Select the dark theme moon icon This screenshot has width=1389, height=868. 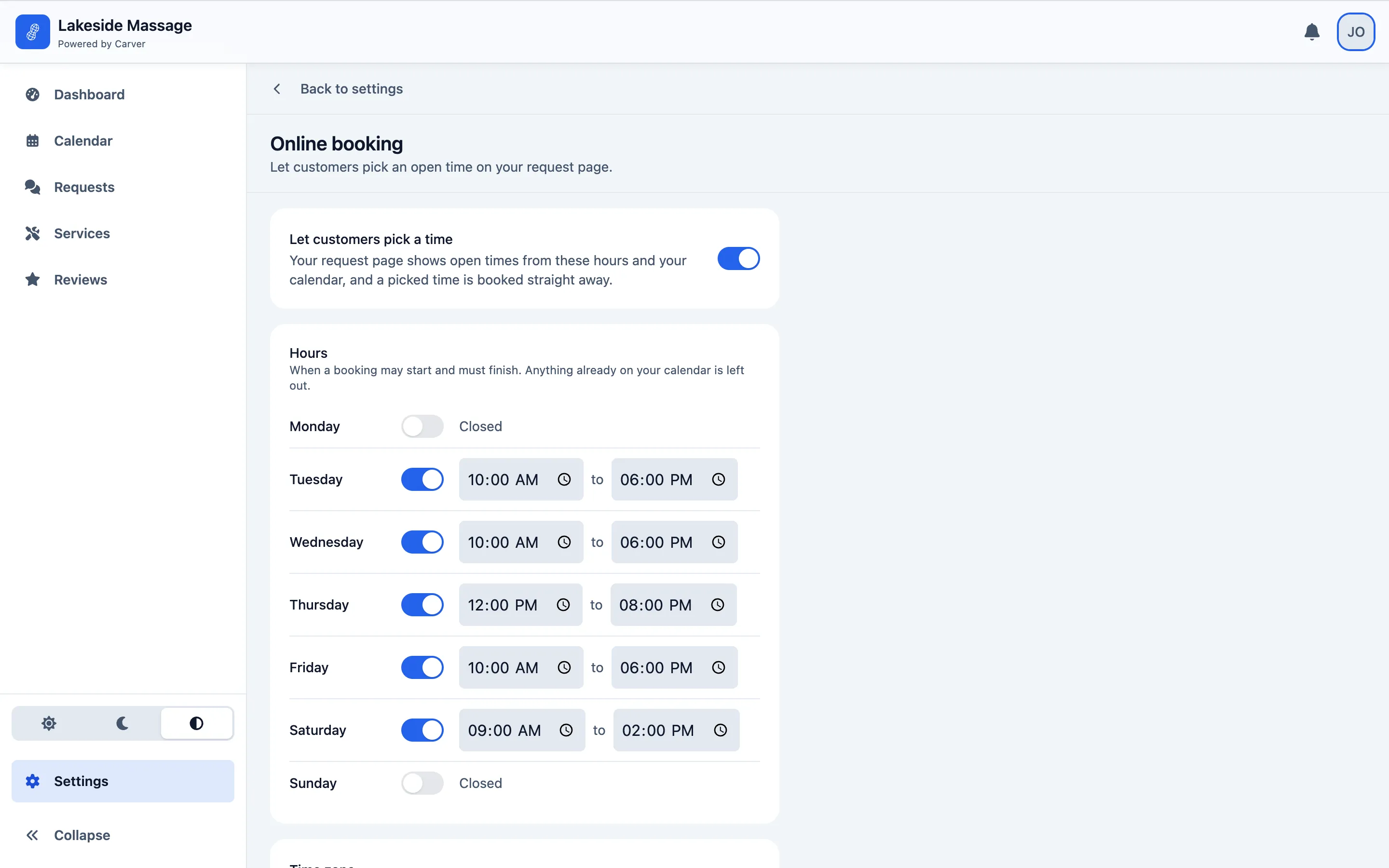tap(122, 723)
